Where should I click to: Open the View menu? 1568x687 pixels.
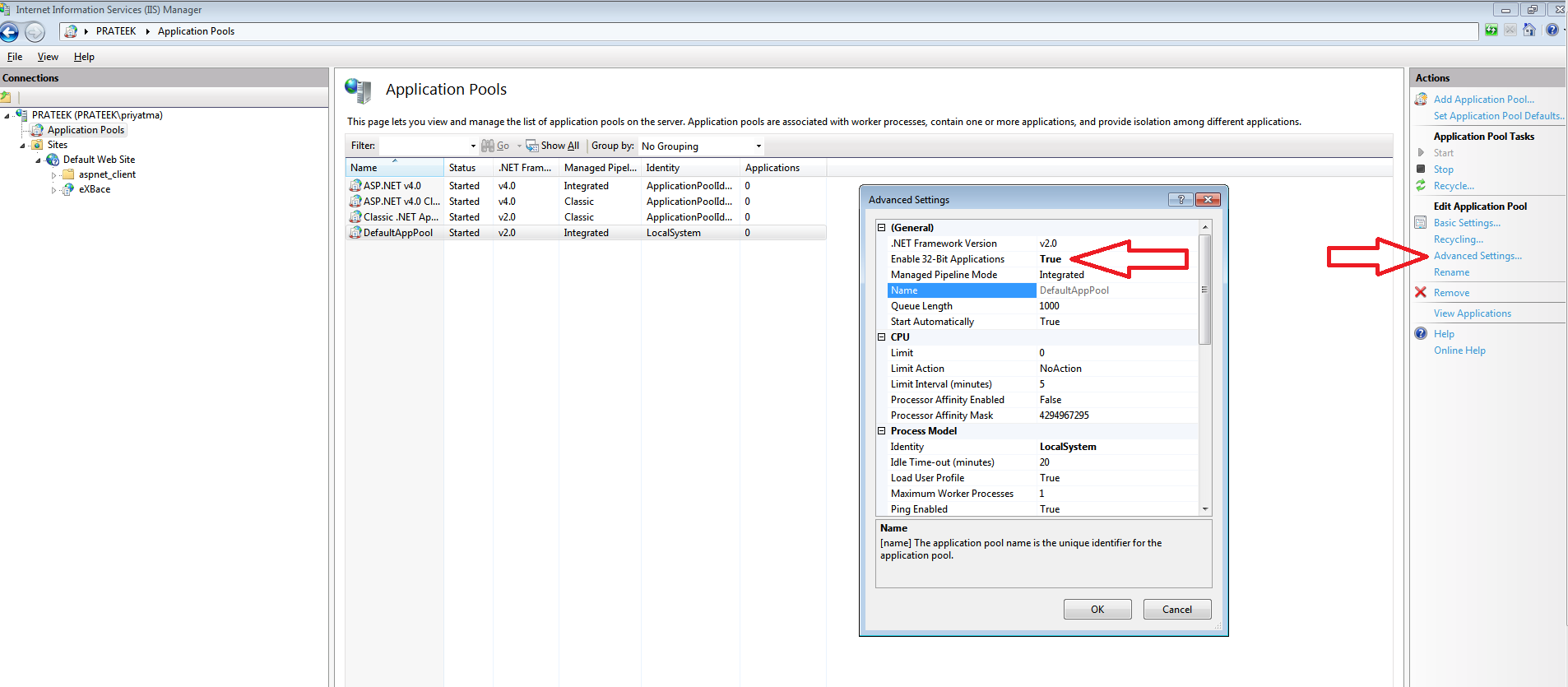[x=48, y=57]
